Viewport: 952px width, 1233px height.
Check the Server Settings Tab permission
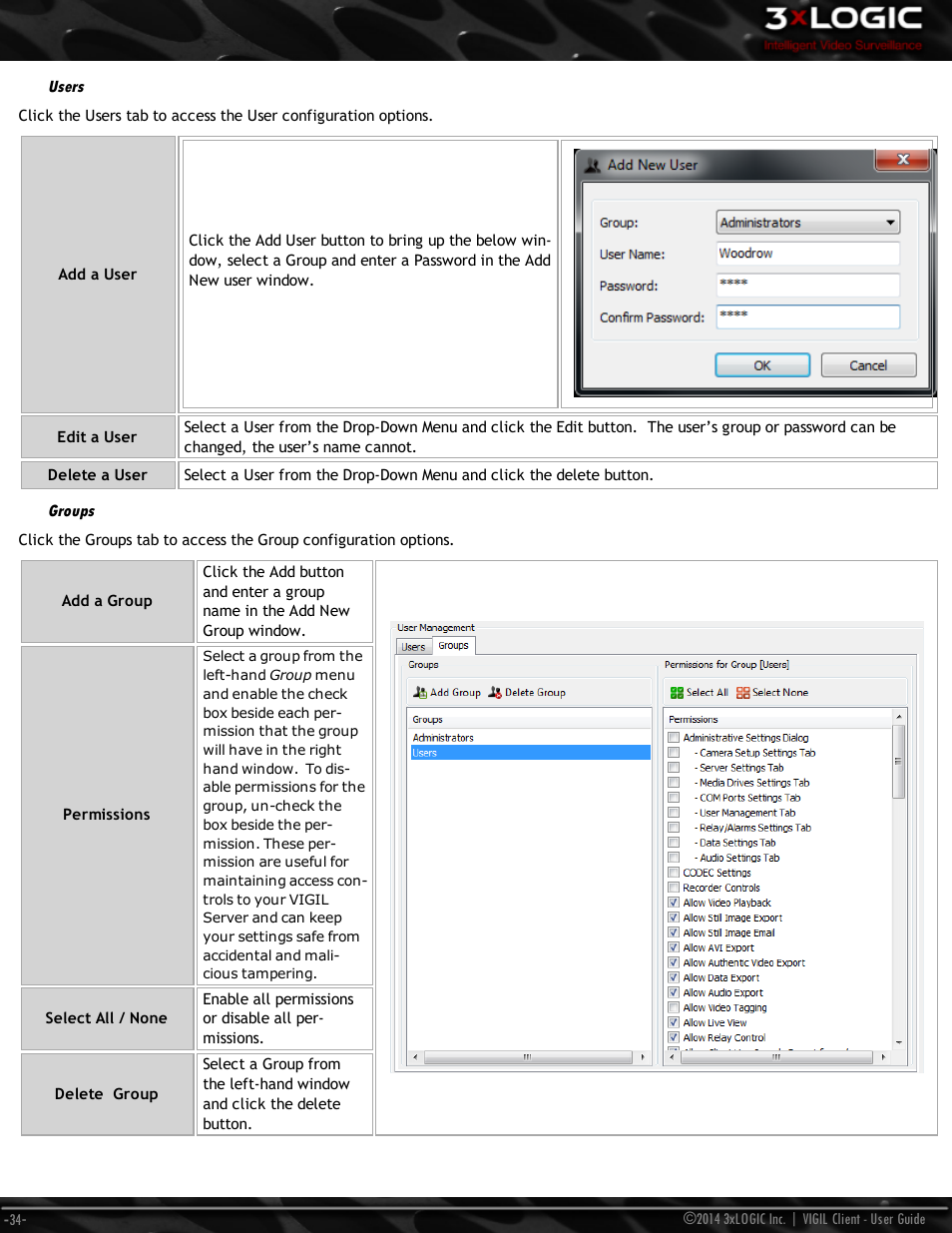pyautogui.click(x=674, y=768)
